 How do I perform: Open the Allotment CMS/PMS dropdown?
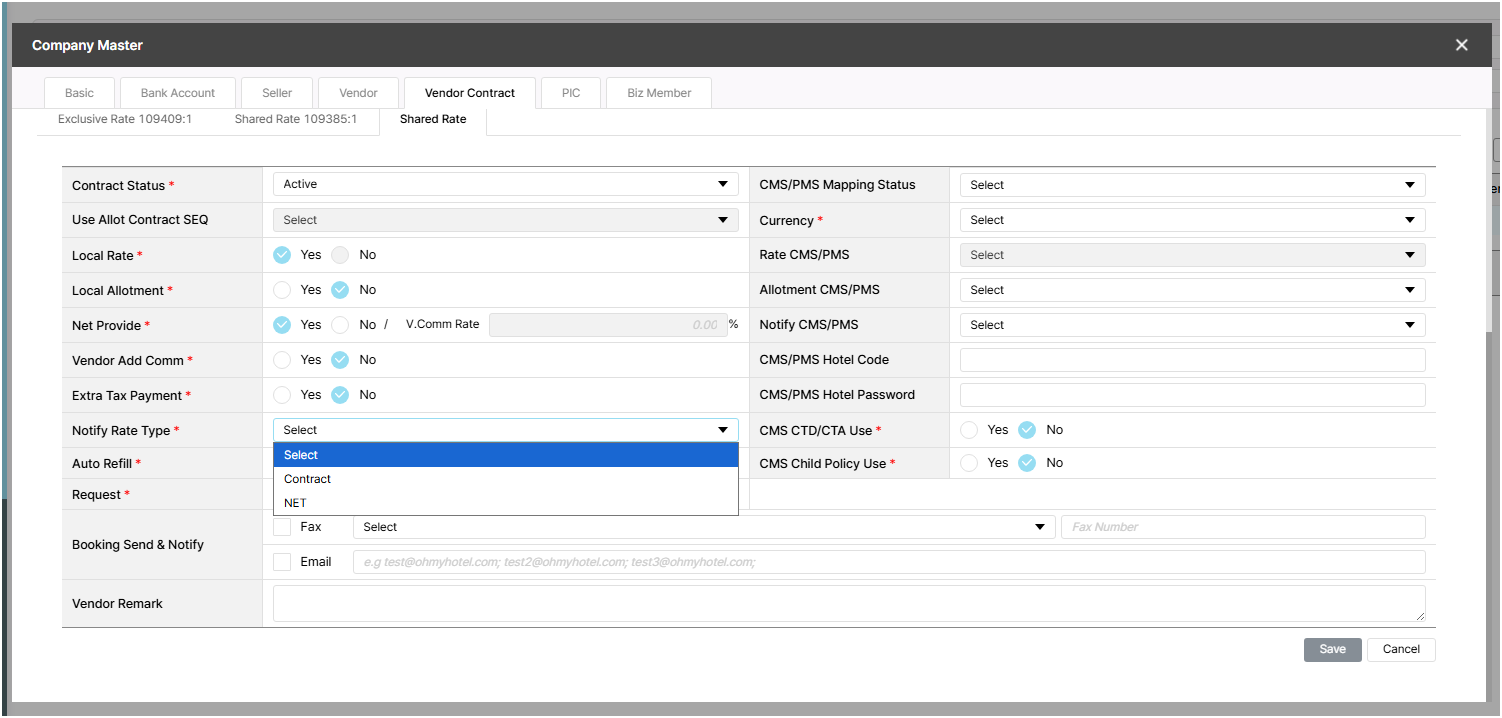(x=1192, y=290)
